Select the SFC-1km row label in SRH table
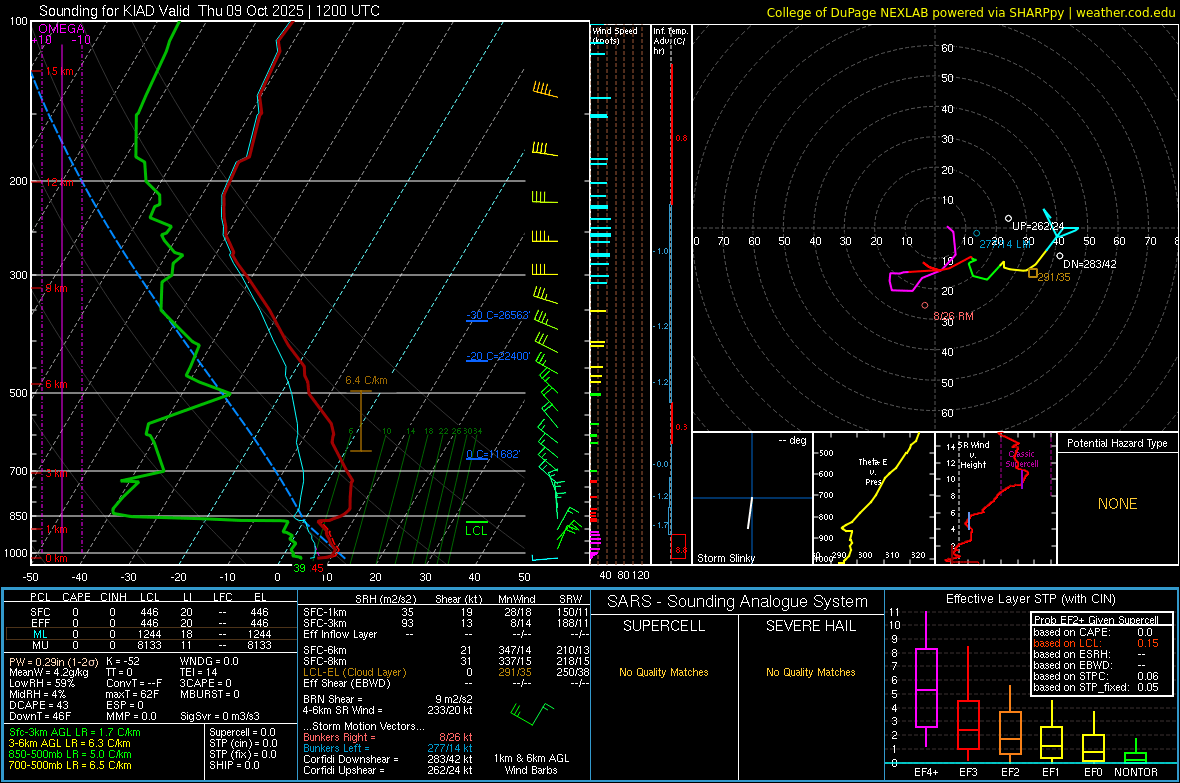The image size is (1180, 783). (325, 612)
